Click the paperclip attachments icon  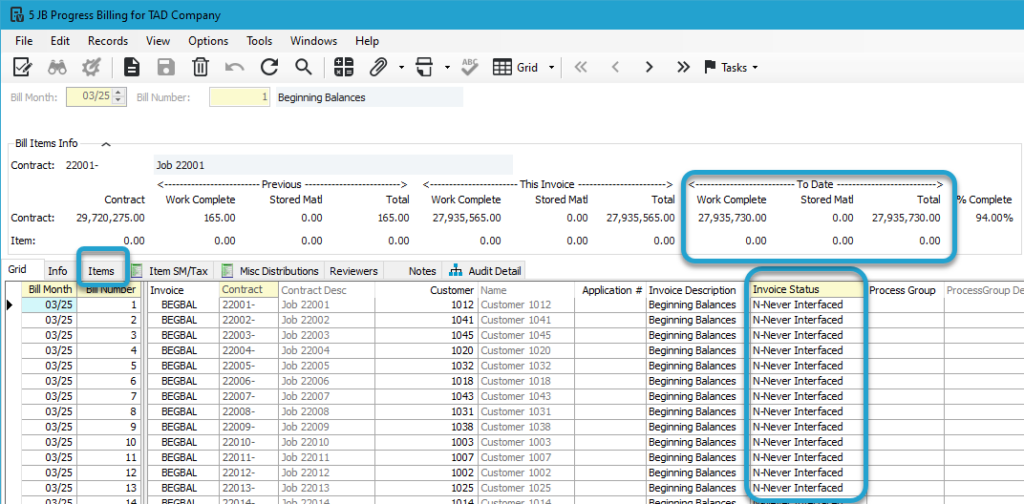[x=379, y=67]
